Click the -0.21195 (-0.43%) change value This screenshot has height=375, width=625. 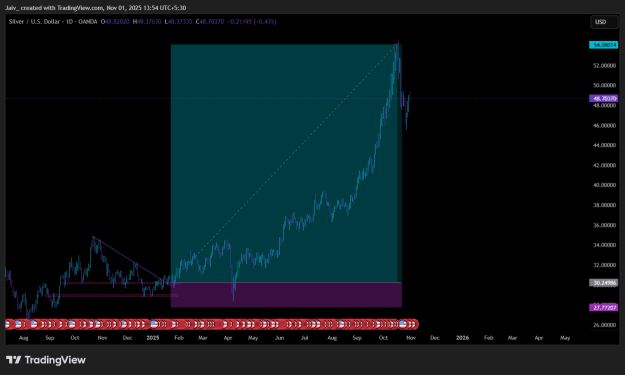[252, 22]
